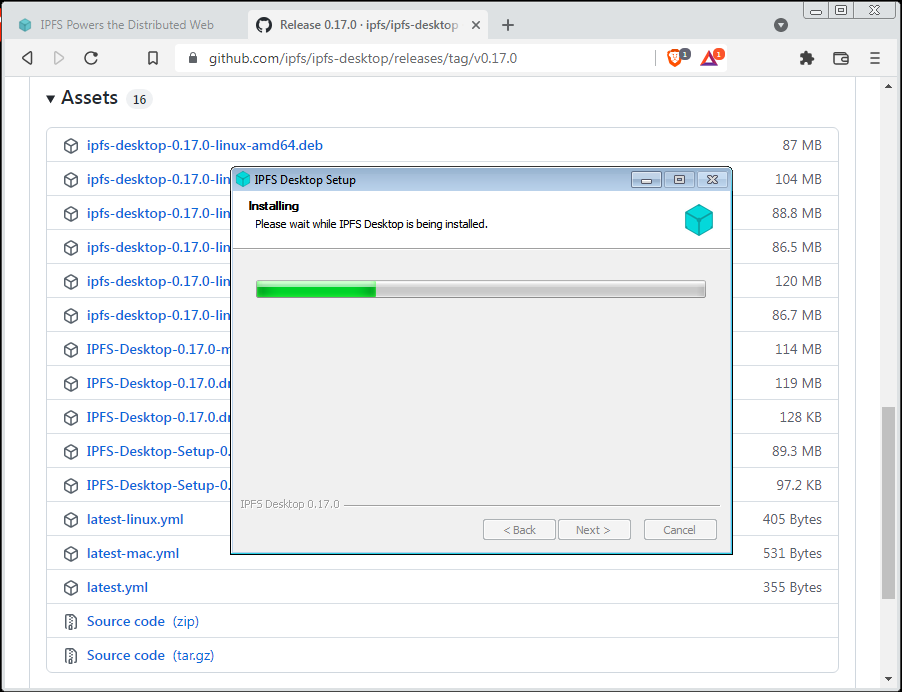Click Next in the installer dialog

pos(594,530)
